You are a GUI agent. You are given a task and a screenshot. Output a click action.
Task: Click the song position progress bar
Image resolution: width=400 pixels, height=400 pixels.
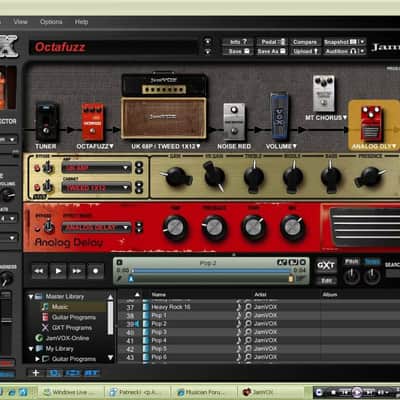click(x=212, y=271)
